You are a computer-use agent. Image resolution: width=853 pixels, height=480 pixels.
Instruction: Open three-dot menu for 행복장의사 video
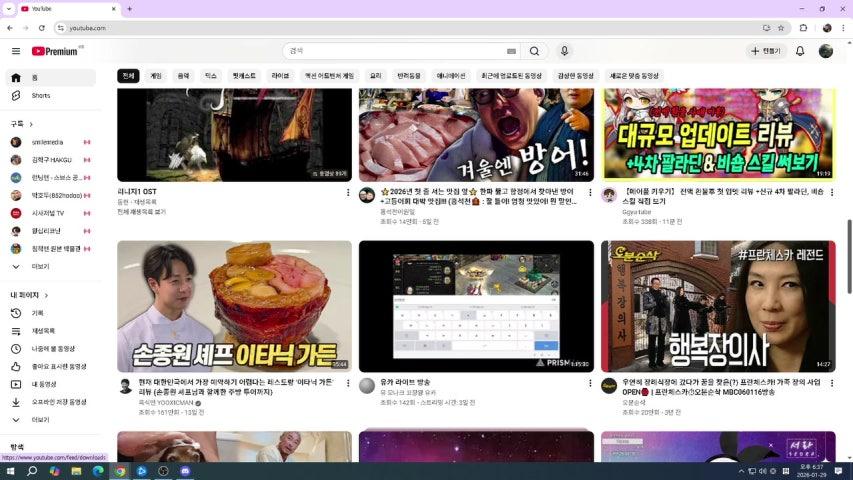[x=832, y=383]
